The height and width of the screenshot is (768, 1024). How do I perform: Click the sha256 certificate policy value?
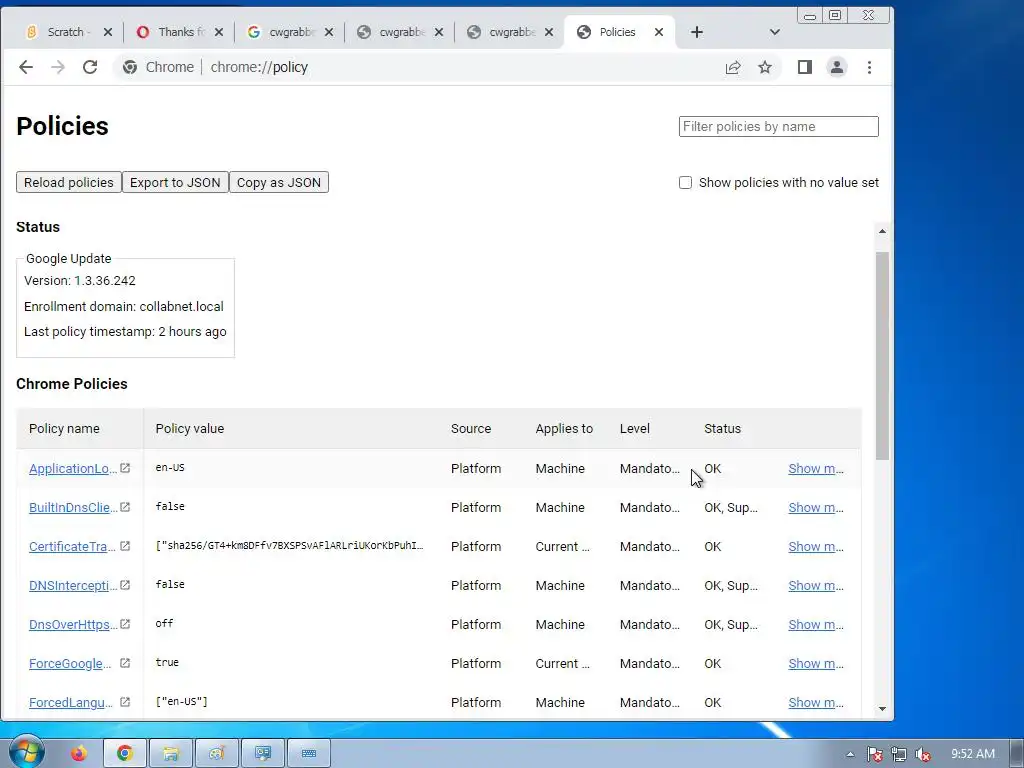click(x=289, y=545)
